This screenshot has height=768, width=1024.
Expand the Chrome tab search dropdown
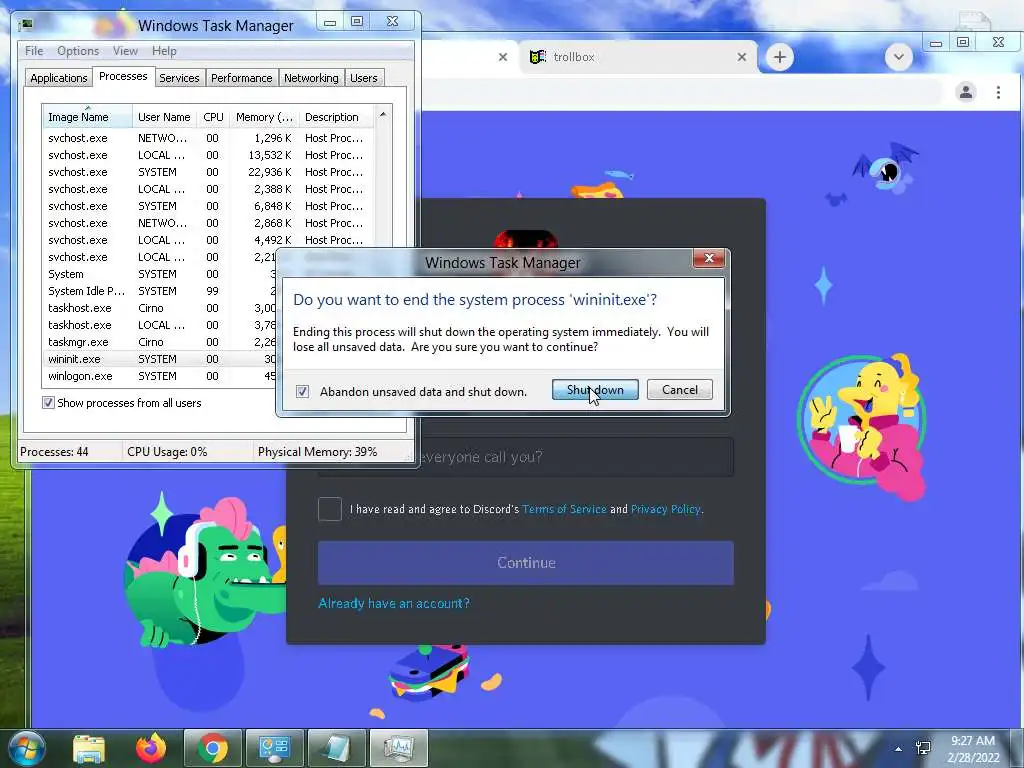click(899, 57)
